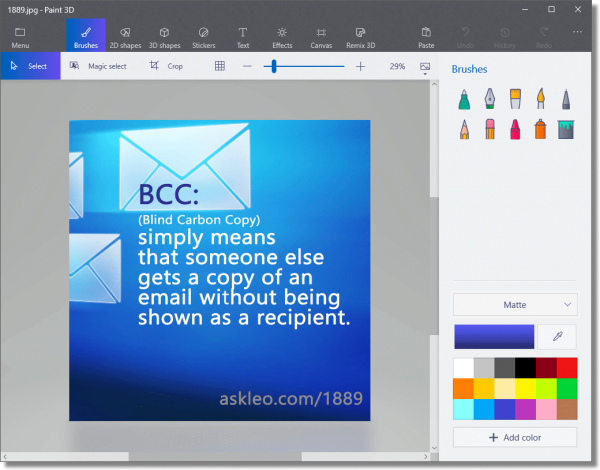
Task: Pick the sky blue color swatch
Action: click(484, 410)
